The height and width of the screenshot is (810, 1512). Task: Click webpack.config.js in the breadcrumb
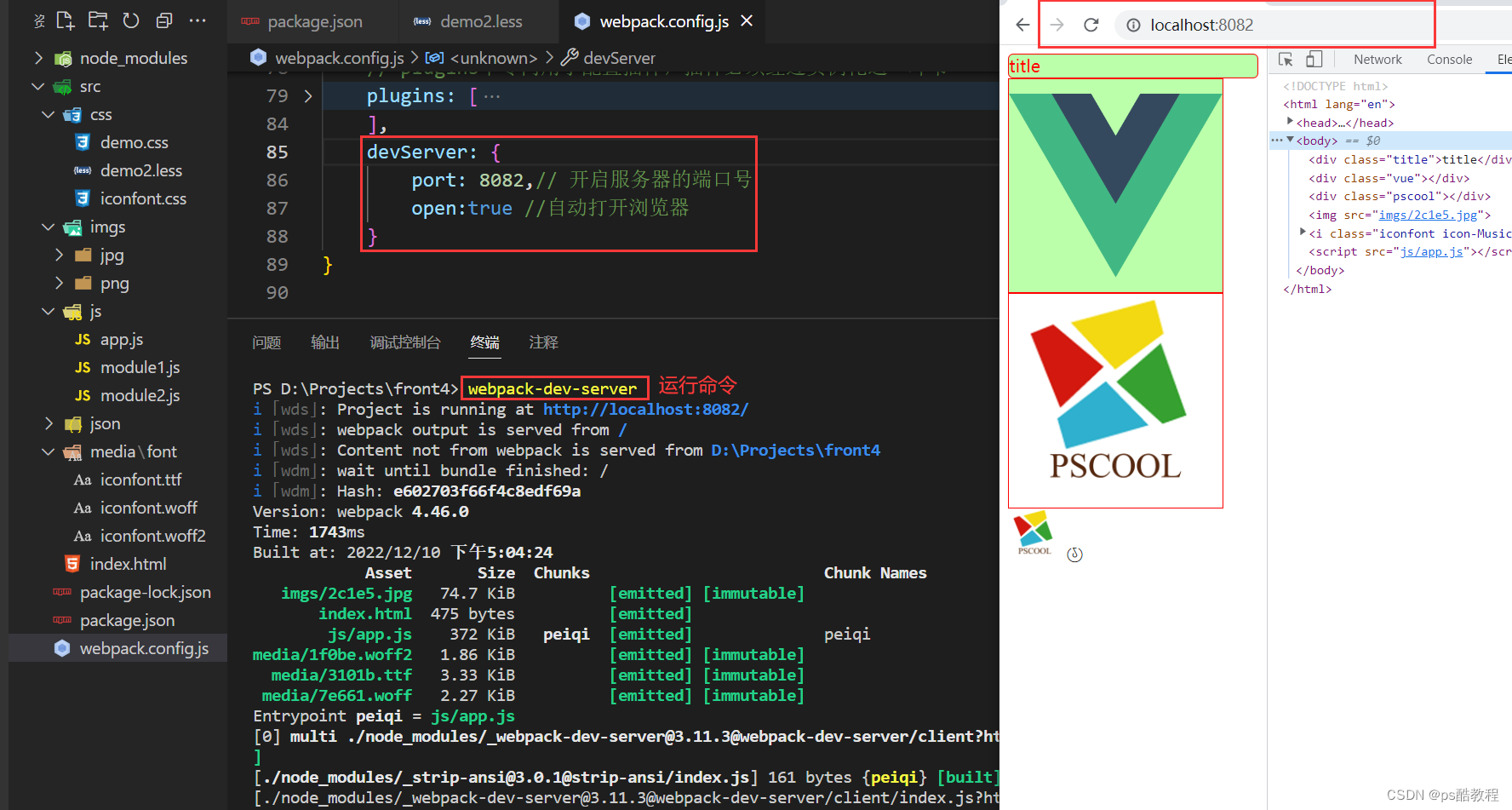339,58
